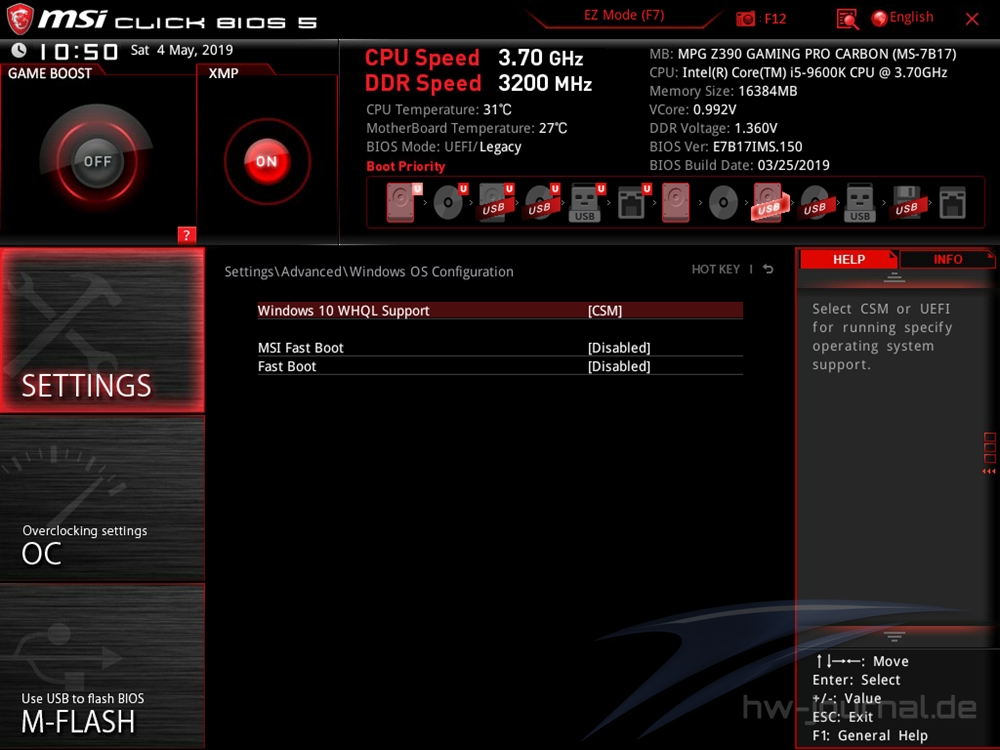Toggle the Game Boost OFF knob
Image resolution: width=1000 pixels, height=750 pixels.
click(x=97, y=161)
